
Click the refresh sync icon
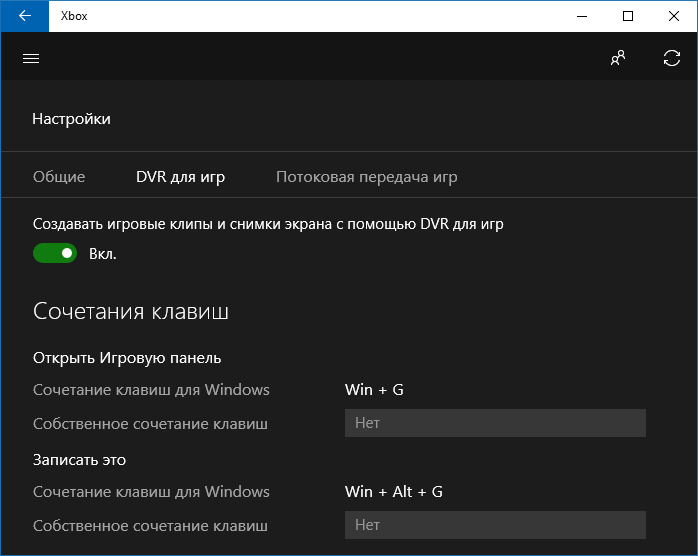click(672, 58)
